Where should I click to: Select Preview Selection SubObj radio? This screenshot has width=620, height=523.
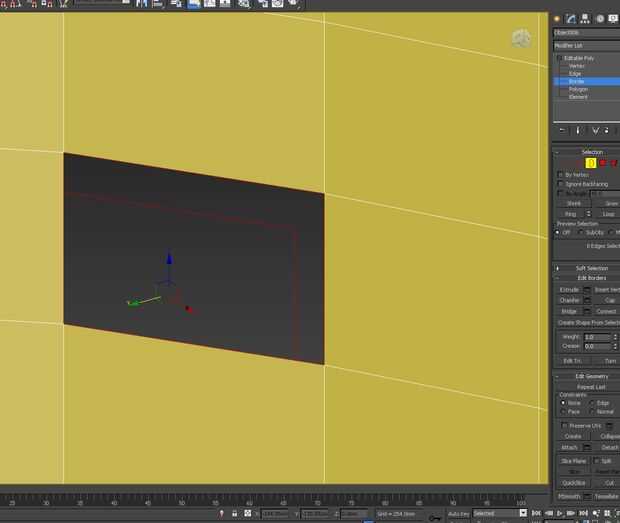coord(581,232)
